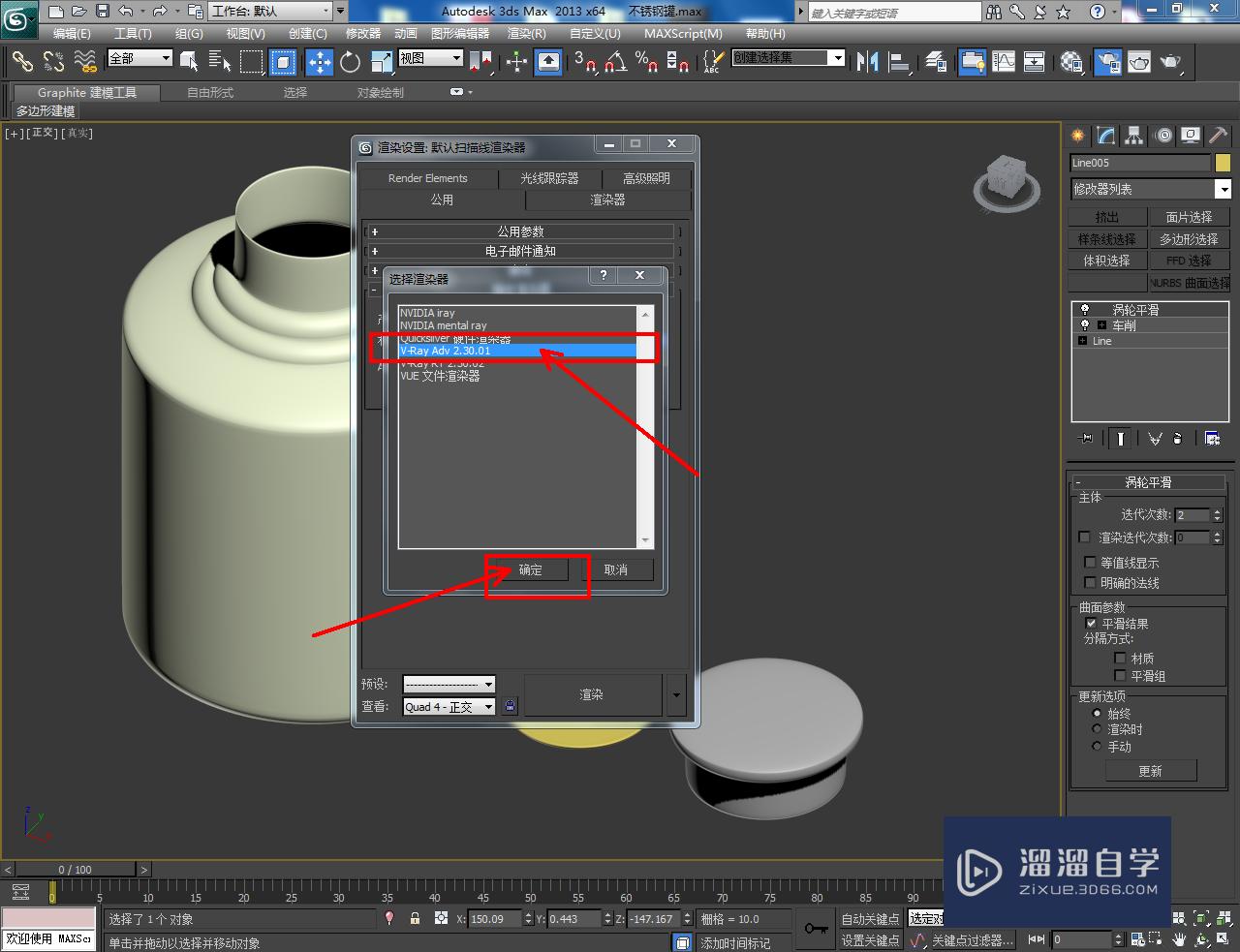Click the ViewCube in viewport
Image resolution: width=1240 pixels, height=952 pixels.
[1007, 181]
